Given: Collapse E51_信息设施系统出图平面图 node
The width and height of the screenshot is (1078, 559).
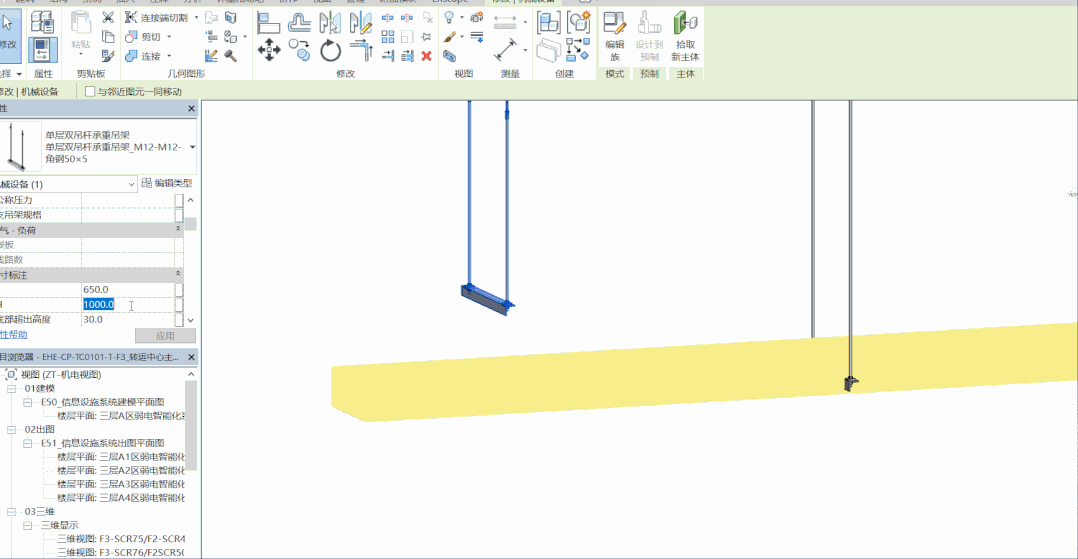Looking at the screenshot, I should [x=28, y=443].
